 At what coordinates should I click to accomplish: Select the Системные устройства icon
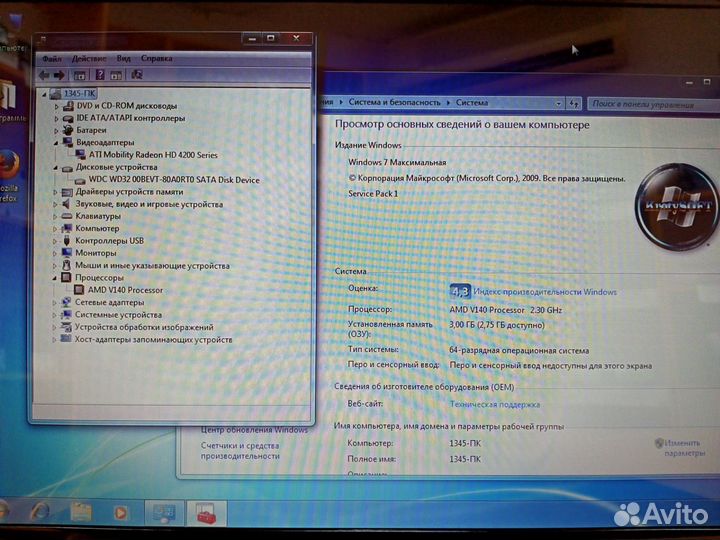(x=66, y=315)
